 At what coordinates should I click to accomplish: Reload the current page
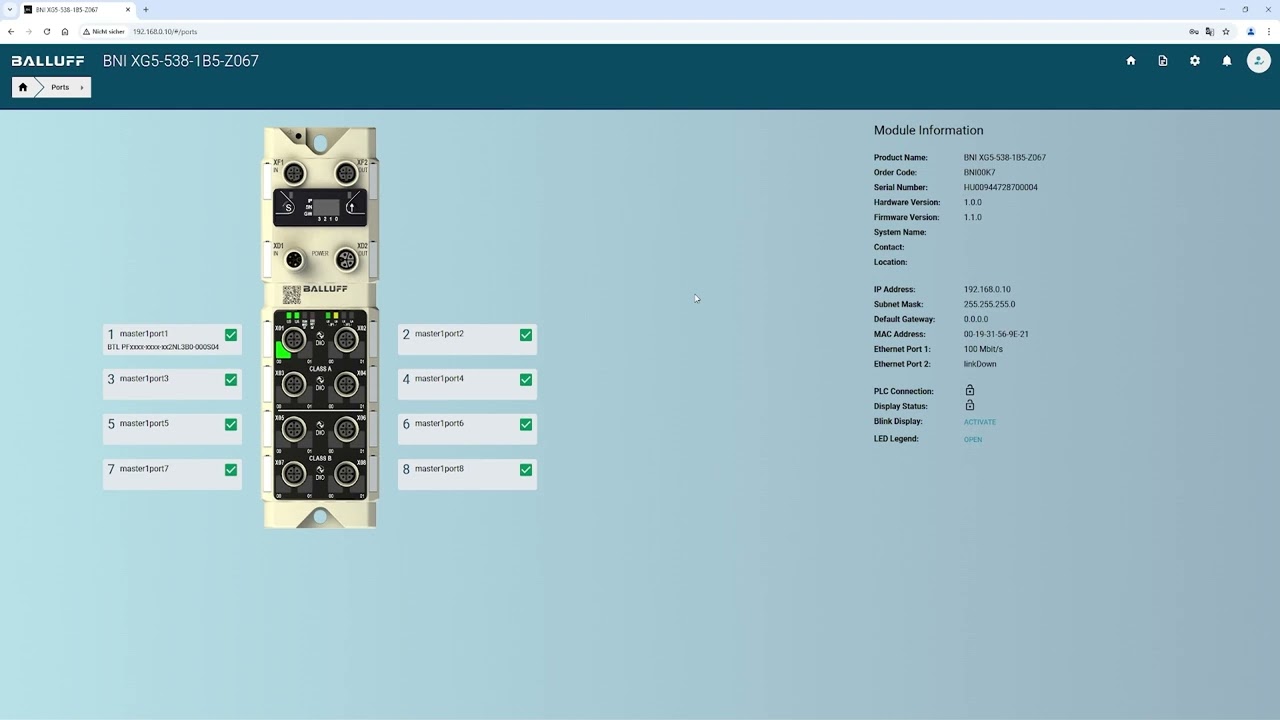pyautogui.click(x=46, y=31)
